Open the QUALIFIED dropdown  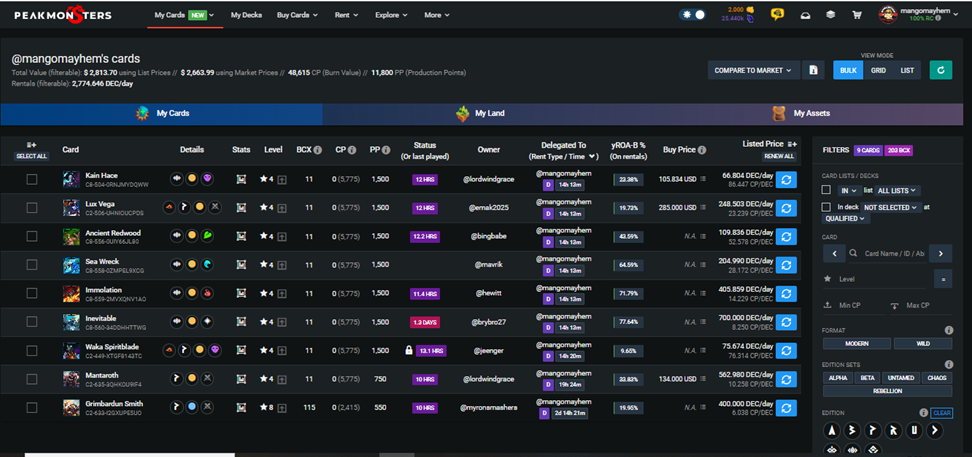[x=847, y=219]
